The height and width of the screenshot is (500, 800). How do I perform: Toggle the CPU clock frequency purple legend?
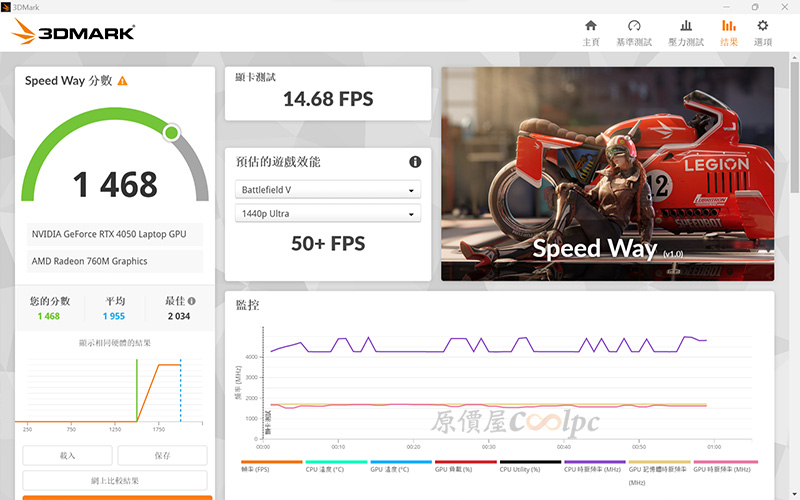click(x=594, y=466)
